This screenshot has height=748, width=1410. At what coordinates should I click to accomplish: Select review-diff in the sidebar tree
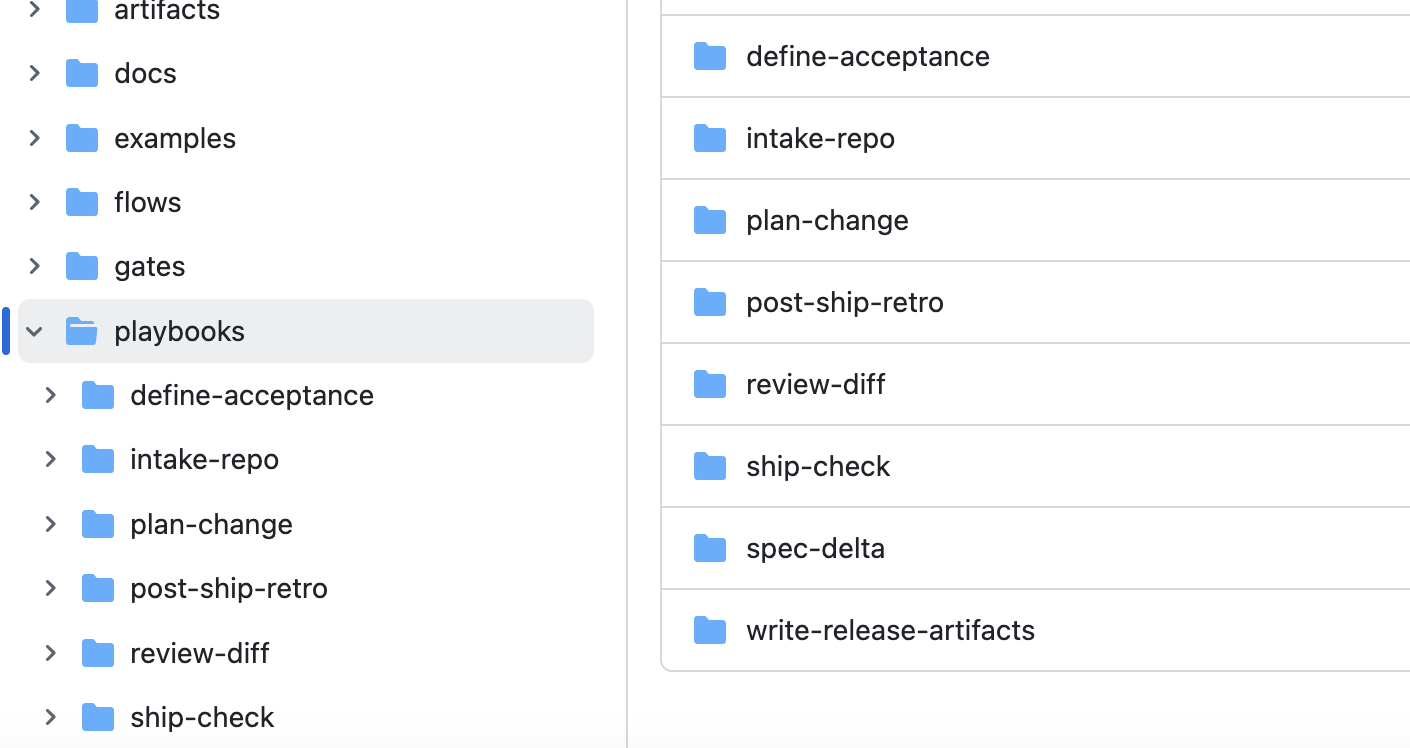(x=199, y=652)
